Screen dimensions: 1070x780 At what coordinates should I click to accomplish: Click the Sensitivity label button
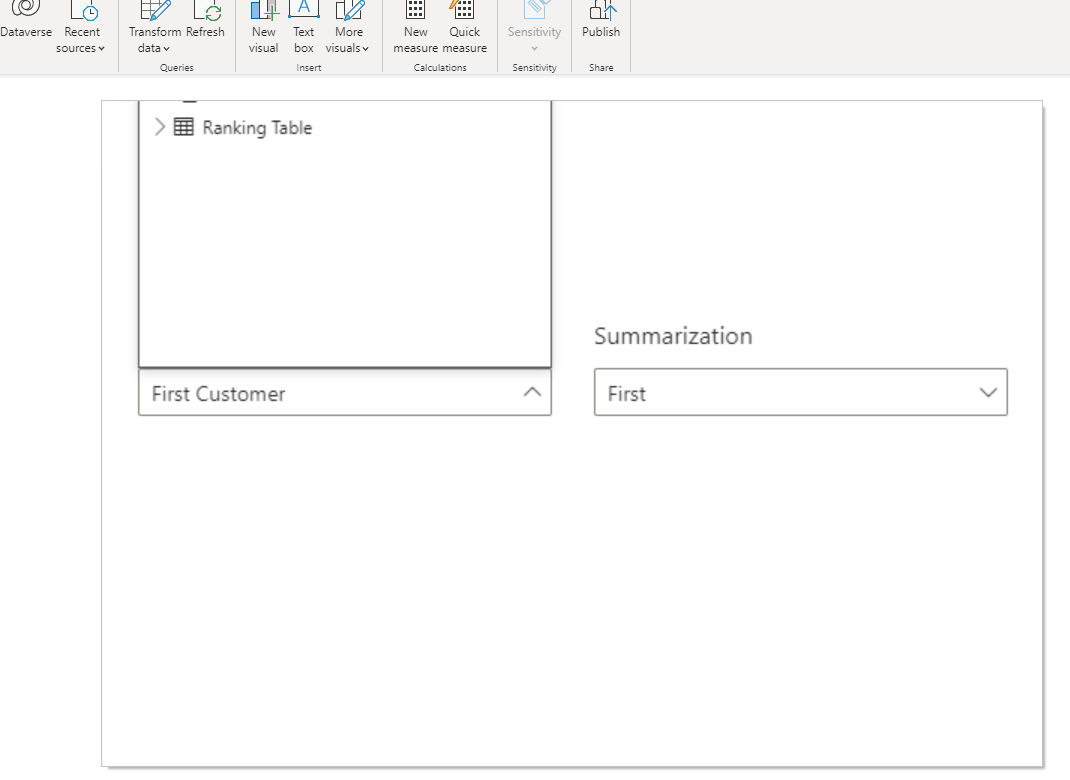click(x=534, y=27)
